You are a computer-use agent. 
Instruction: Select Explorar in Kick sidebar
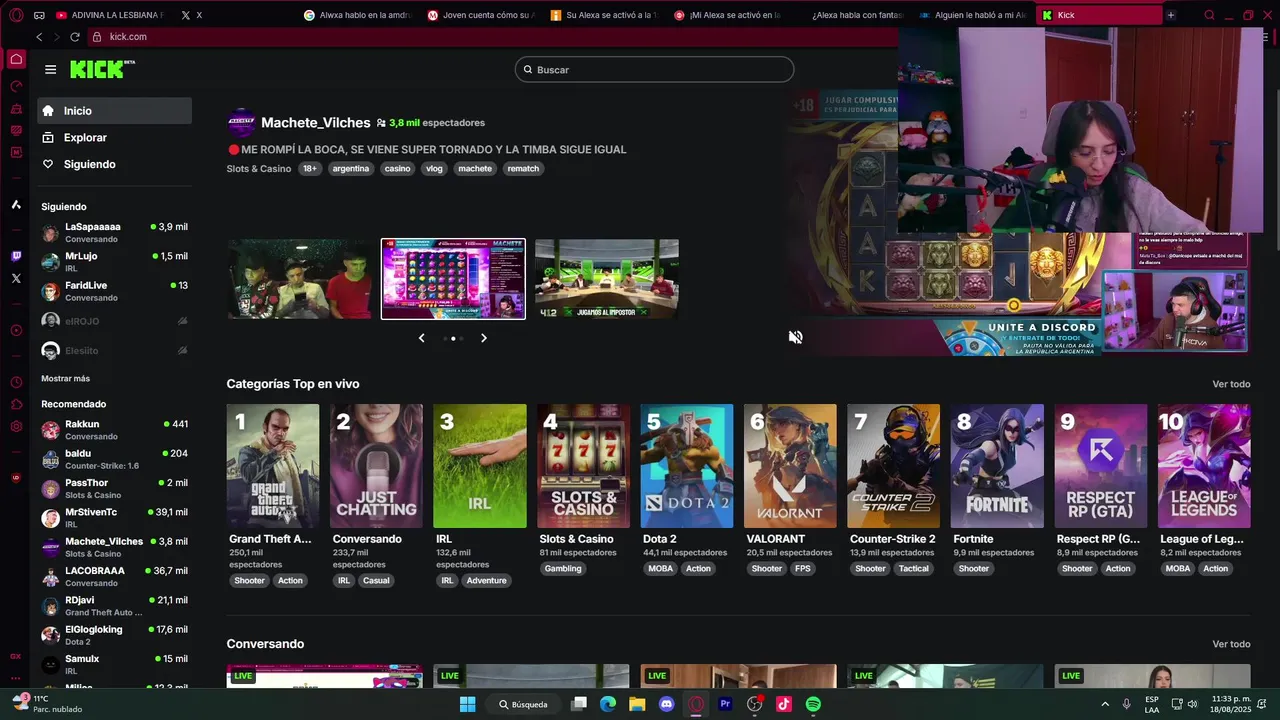pyautogui.click(x=114, y=138)
